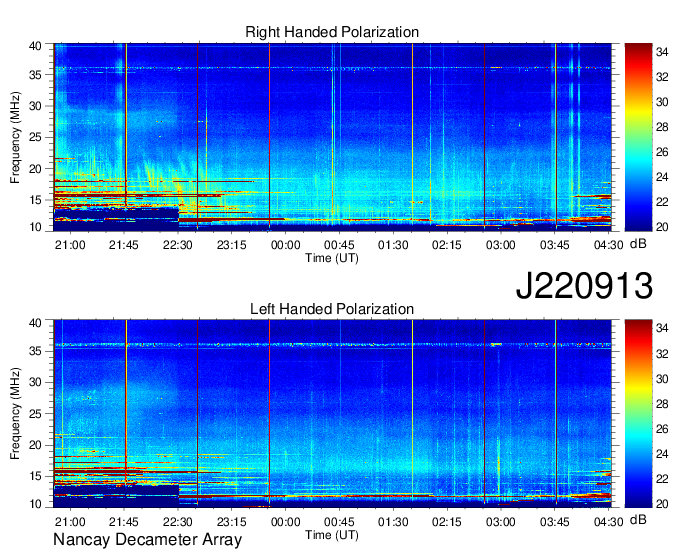Screen dimensions: 680x552
Task: Click the '03:00' time tick of Right Handed plot
Action: coord(500,245)
